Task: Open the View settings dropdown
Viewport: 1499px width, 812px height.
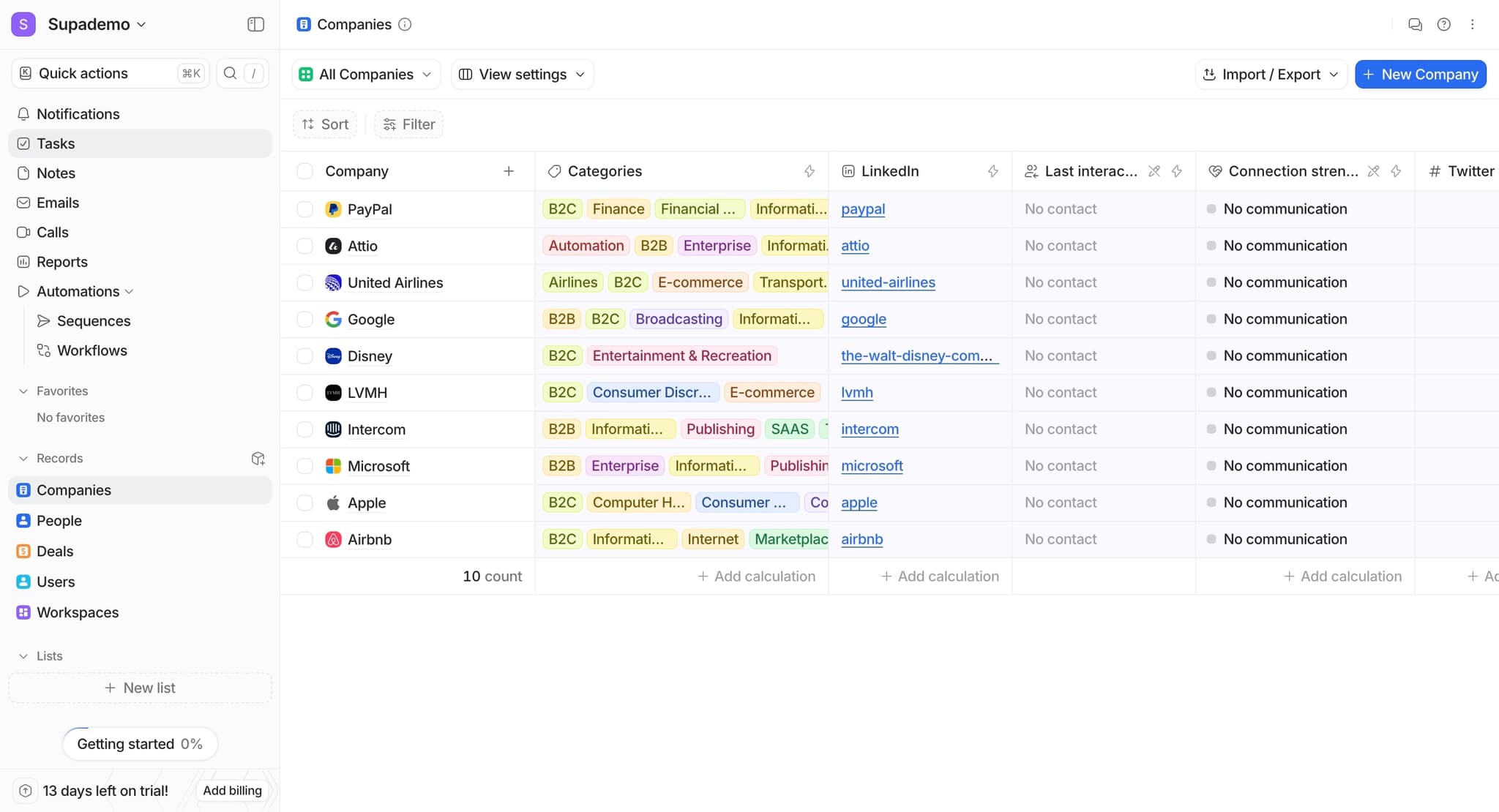Action: click(x=521, y=73)
